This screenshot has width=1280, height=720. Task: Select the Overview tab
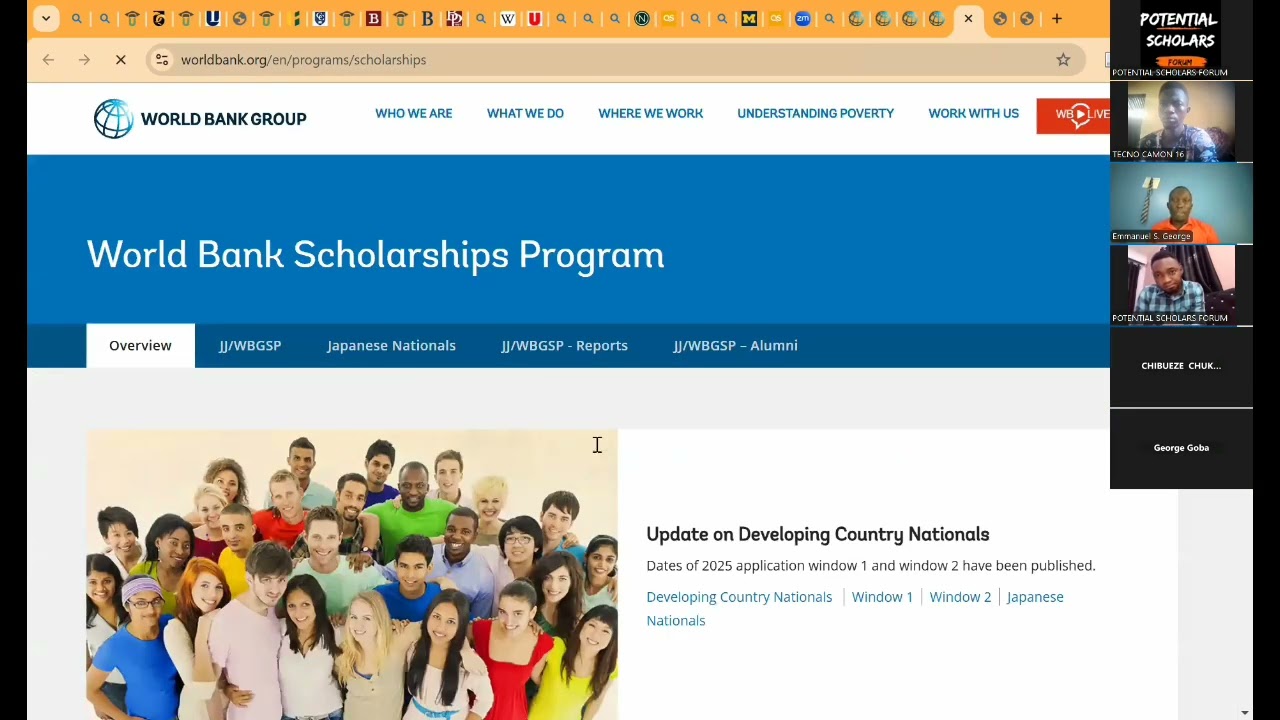point(140,346)
